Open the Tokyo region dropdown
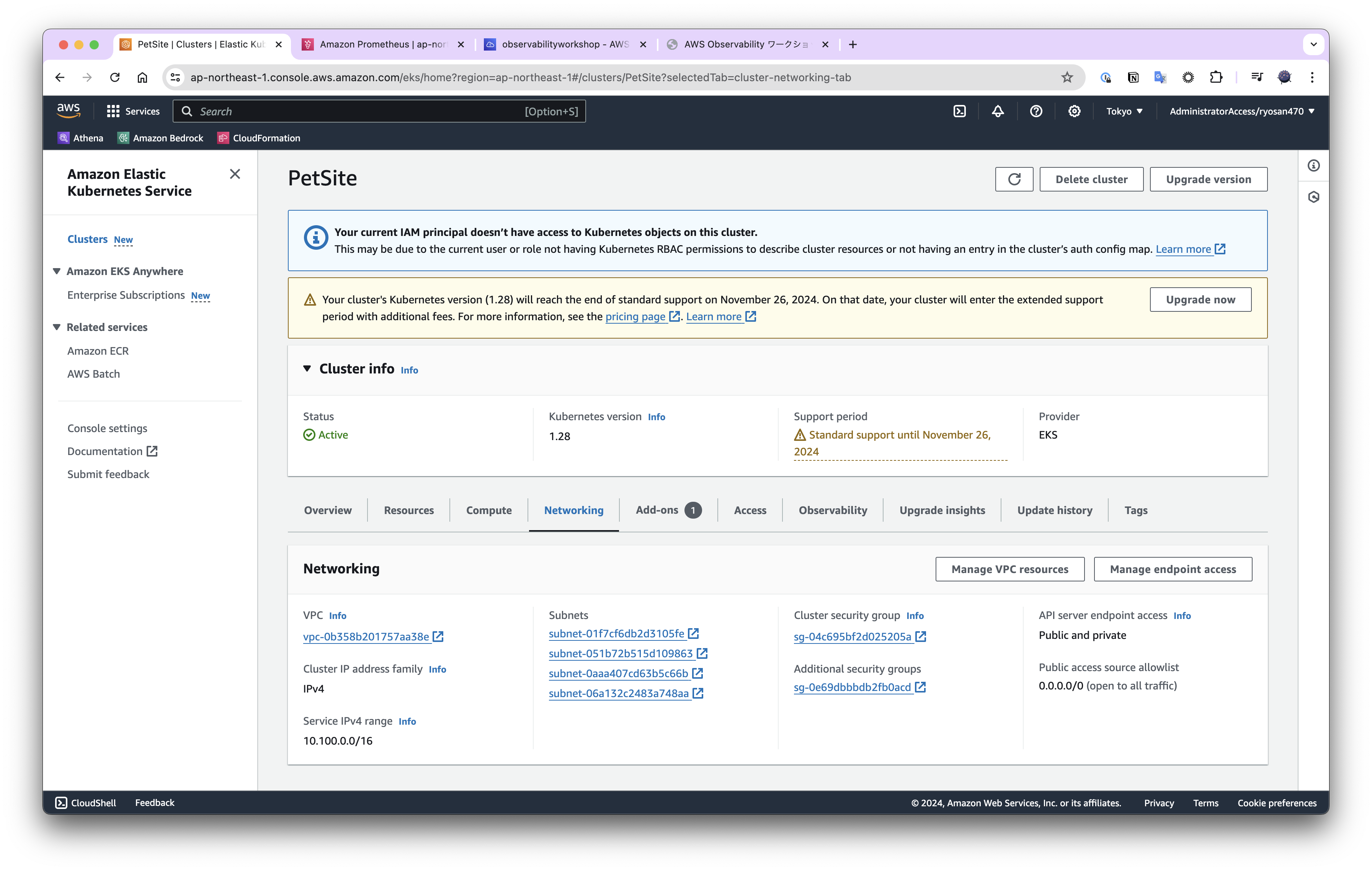 [1124, 111]
